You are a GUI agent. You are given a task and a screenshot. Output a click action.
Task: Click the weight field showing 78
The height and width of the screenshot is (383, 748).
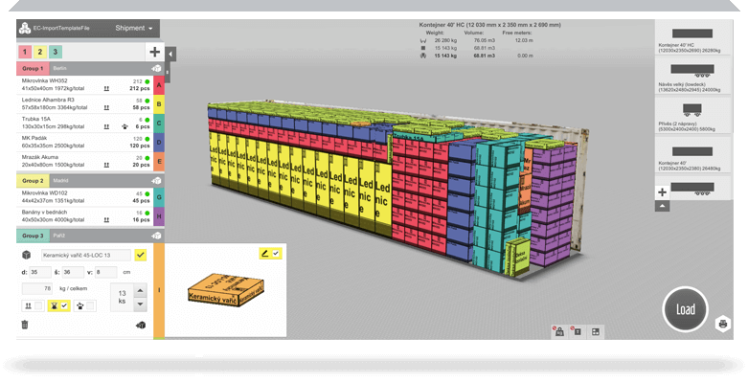pyautogui.click(x=38, y=289)
